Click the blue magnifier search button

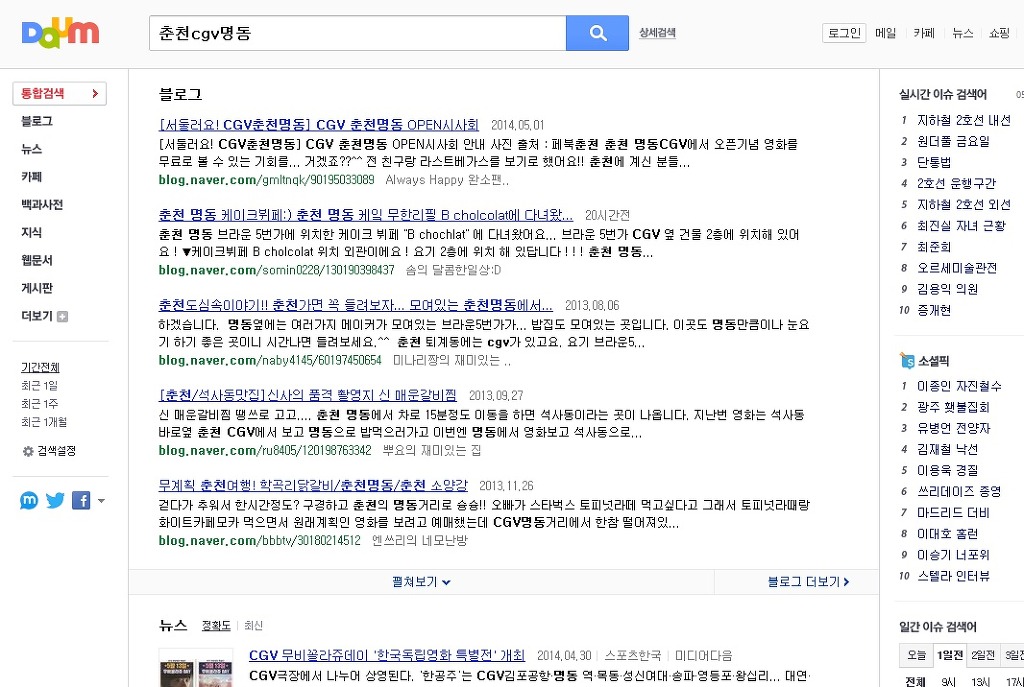597,33
